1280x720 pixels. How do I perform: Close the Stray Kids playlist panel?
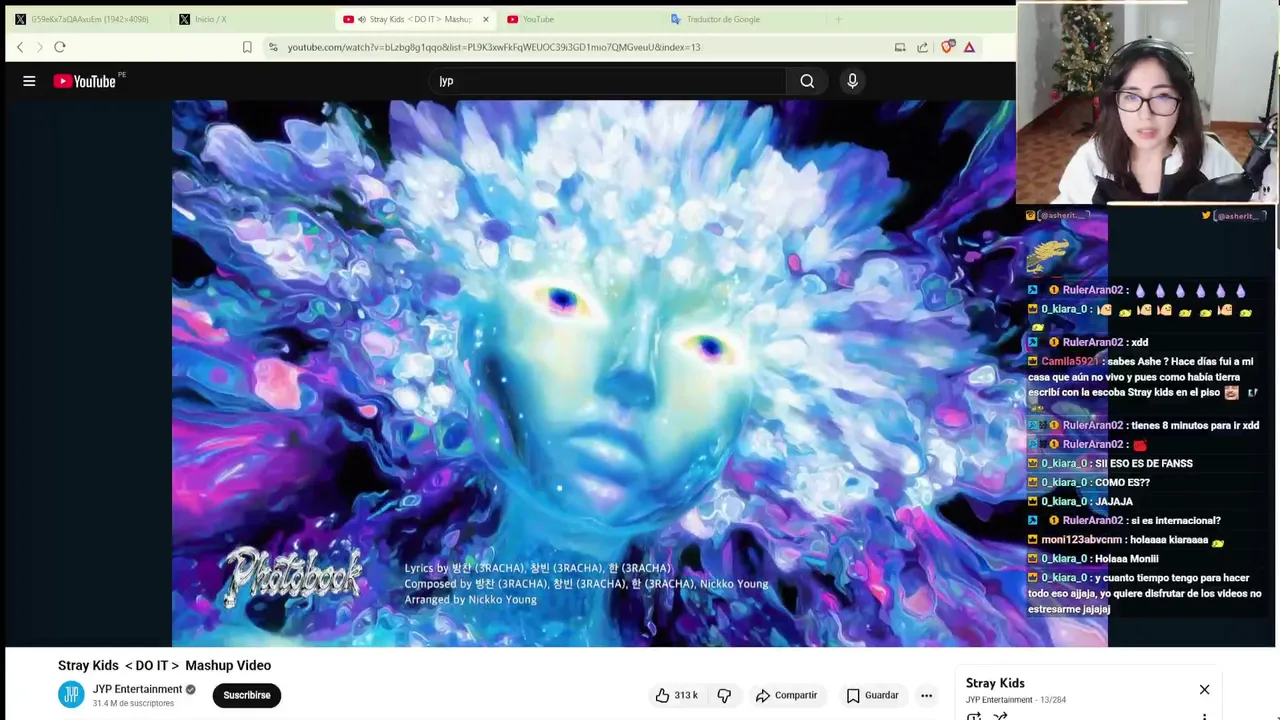click(x=1204, y=689)
